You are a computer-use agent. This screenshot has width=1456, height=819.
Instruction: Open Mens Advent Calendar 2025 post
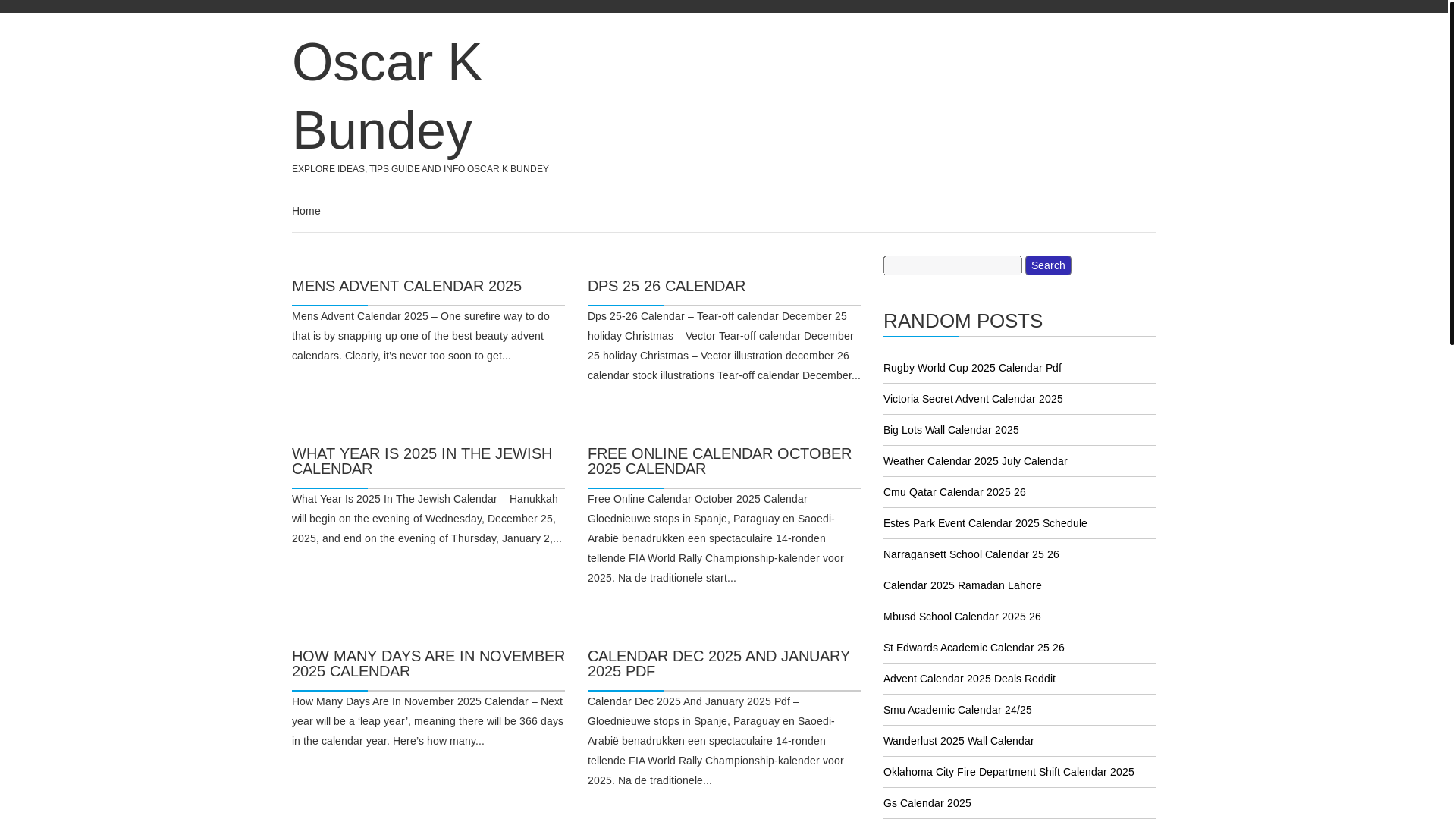click(x=406, y=286)
